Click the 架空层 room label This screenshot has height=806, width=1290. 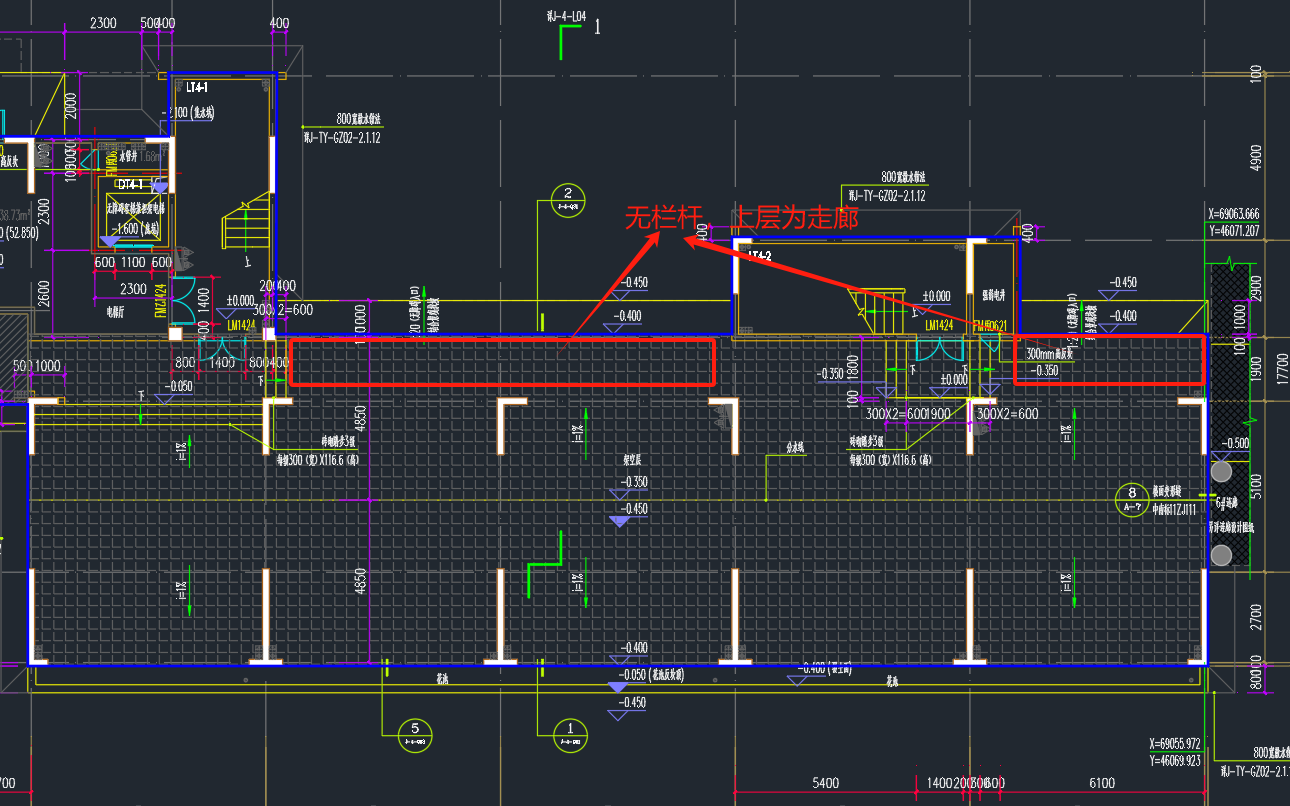tap(634, 462)
